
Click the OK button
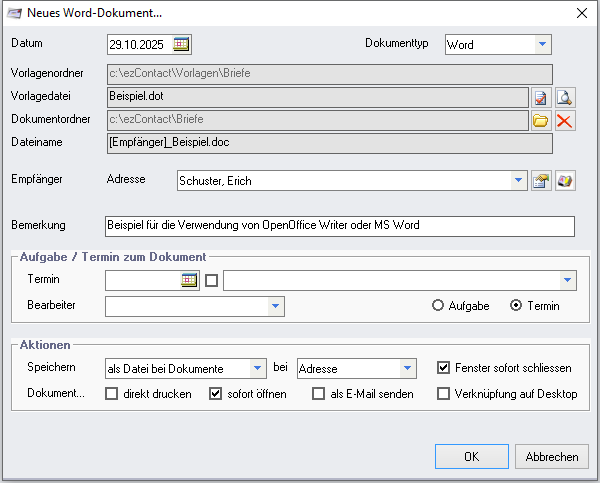pos(471,457)
